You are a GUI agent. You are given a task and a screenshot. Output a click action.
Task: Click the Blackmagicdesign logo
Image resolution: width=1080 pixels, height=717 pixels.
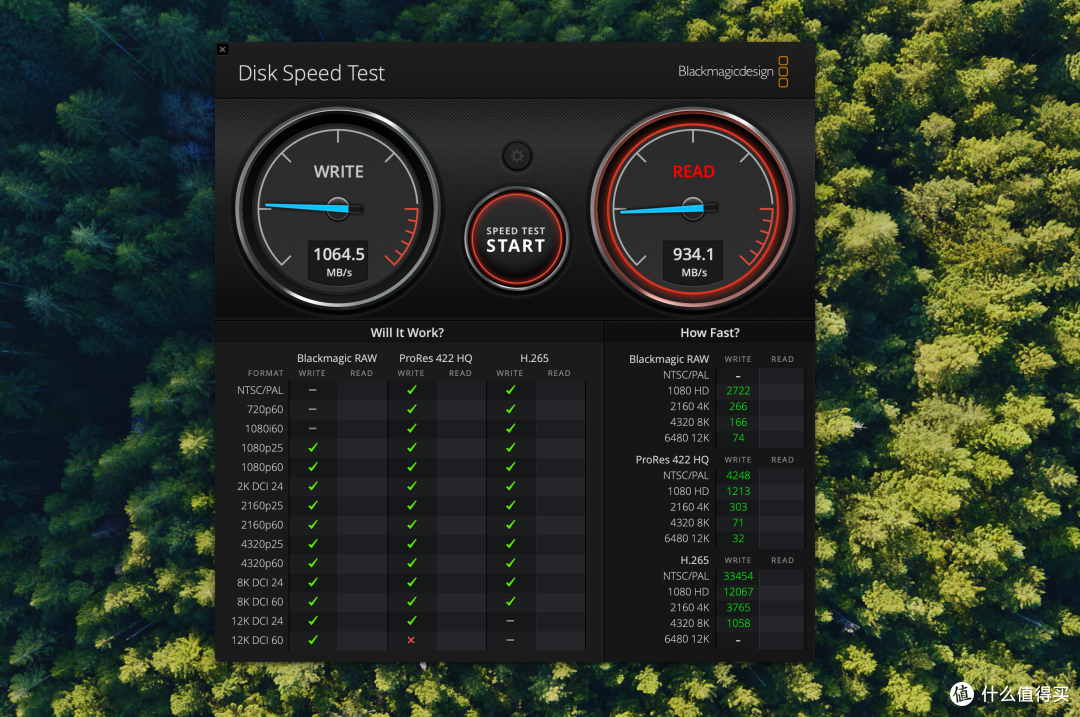pyautogui.click(x=733, y=72)
